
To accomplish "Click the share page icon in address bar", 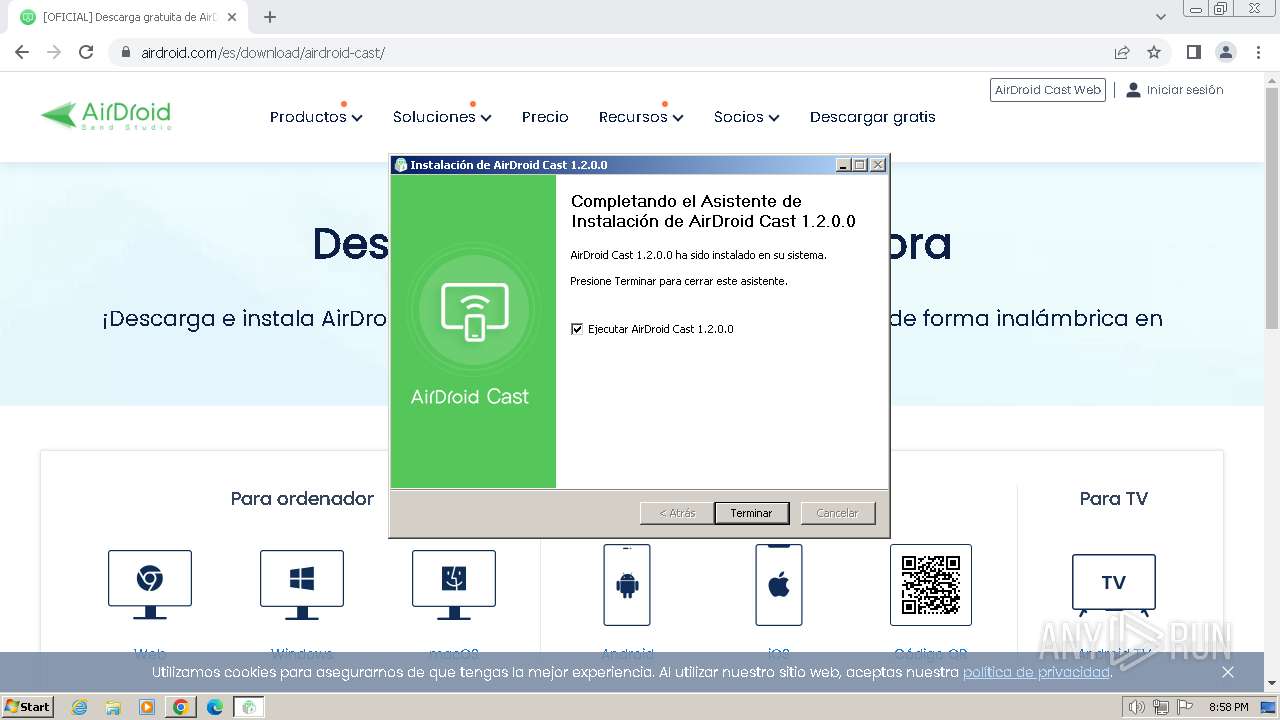I will click(x=1122, y=52).
